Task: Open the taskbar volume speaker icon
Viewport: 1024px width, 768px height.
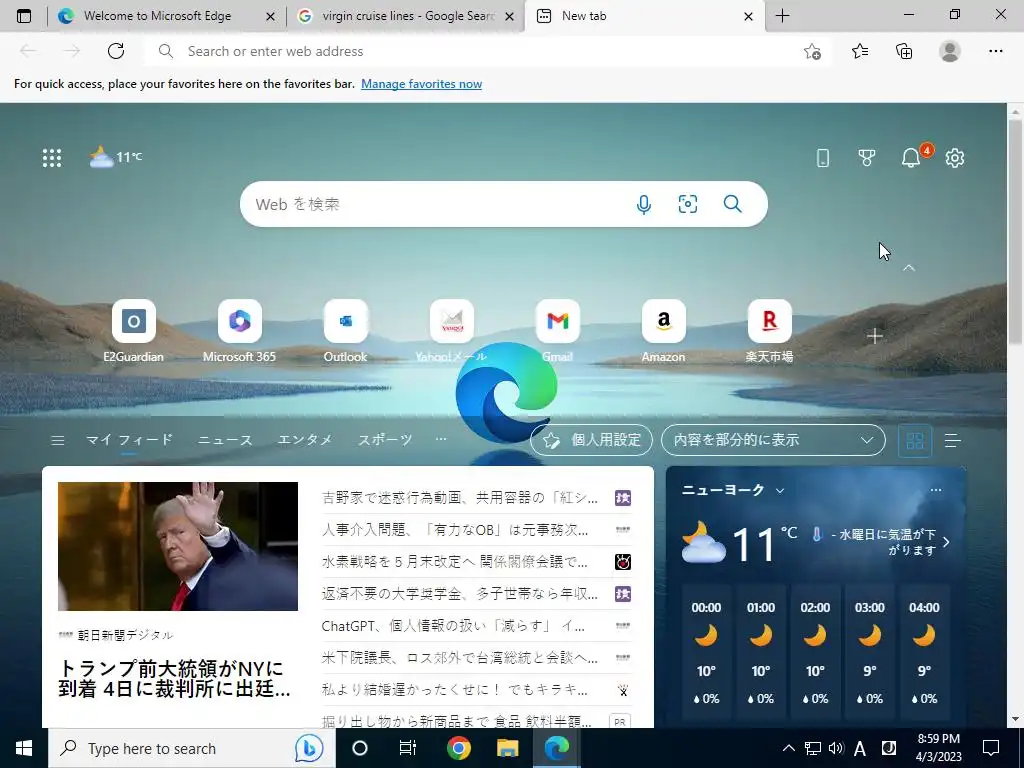Action: 835,748
